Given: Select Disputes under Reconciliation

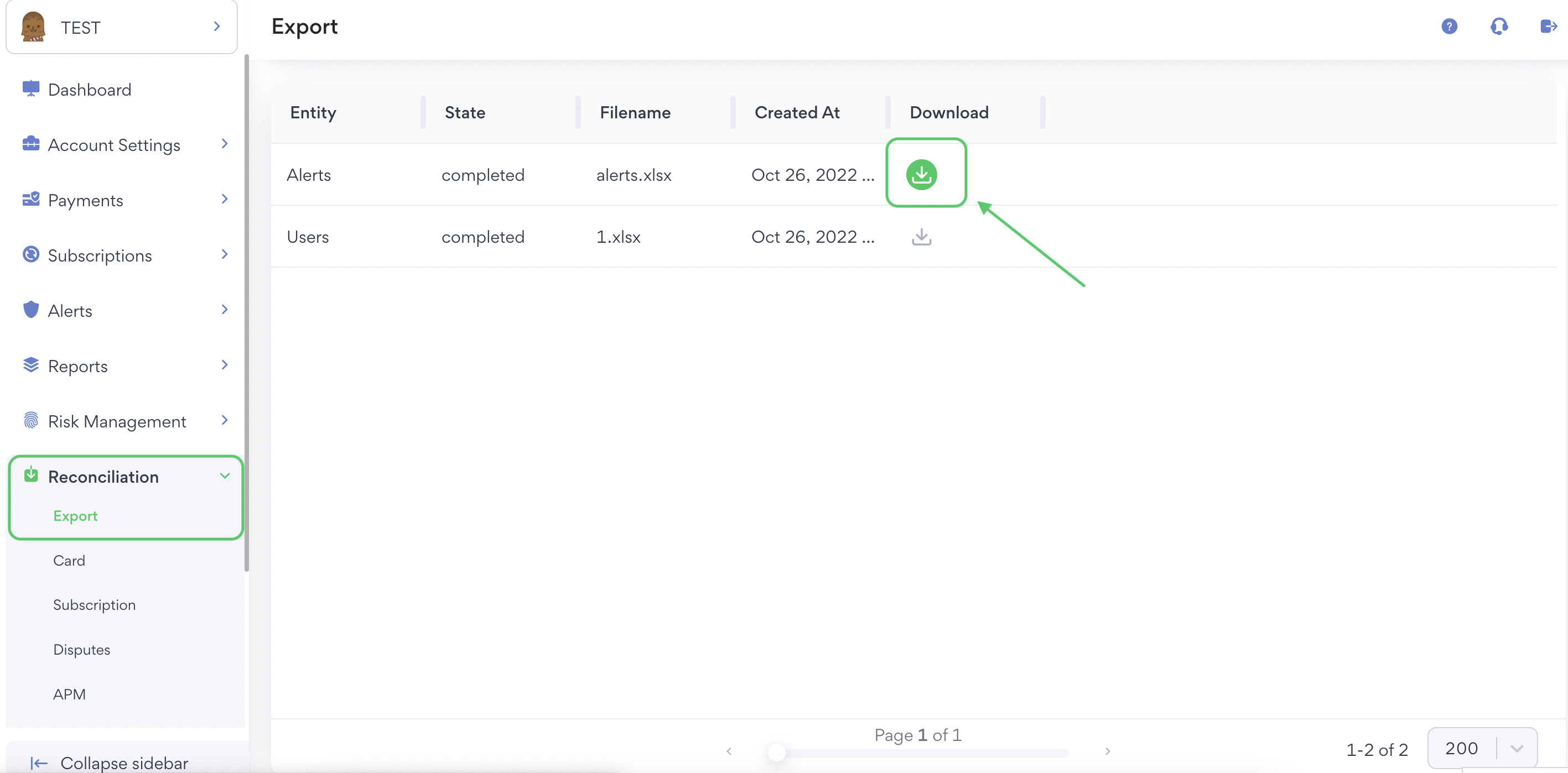Looking at the screenshot, I should click(81, 650).
